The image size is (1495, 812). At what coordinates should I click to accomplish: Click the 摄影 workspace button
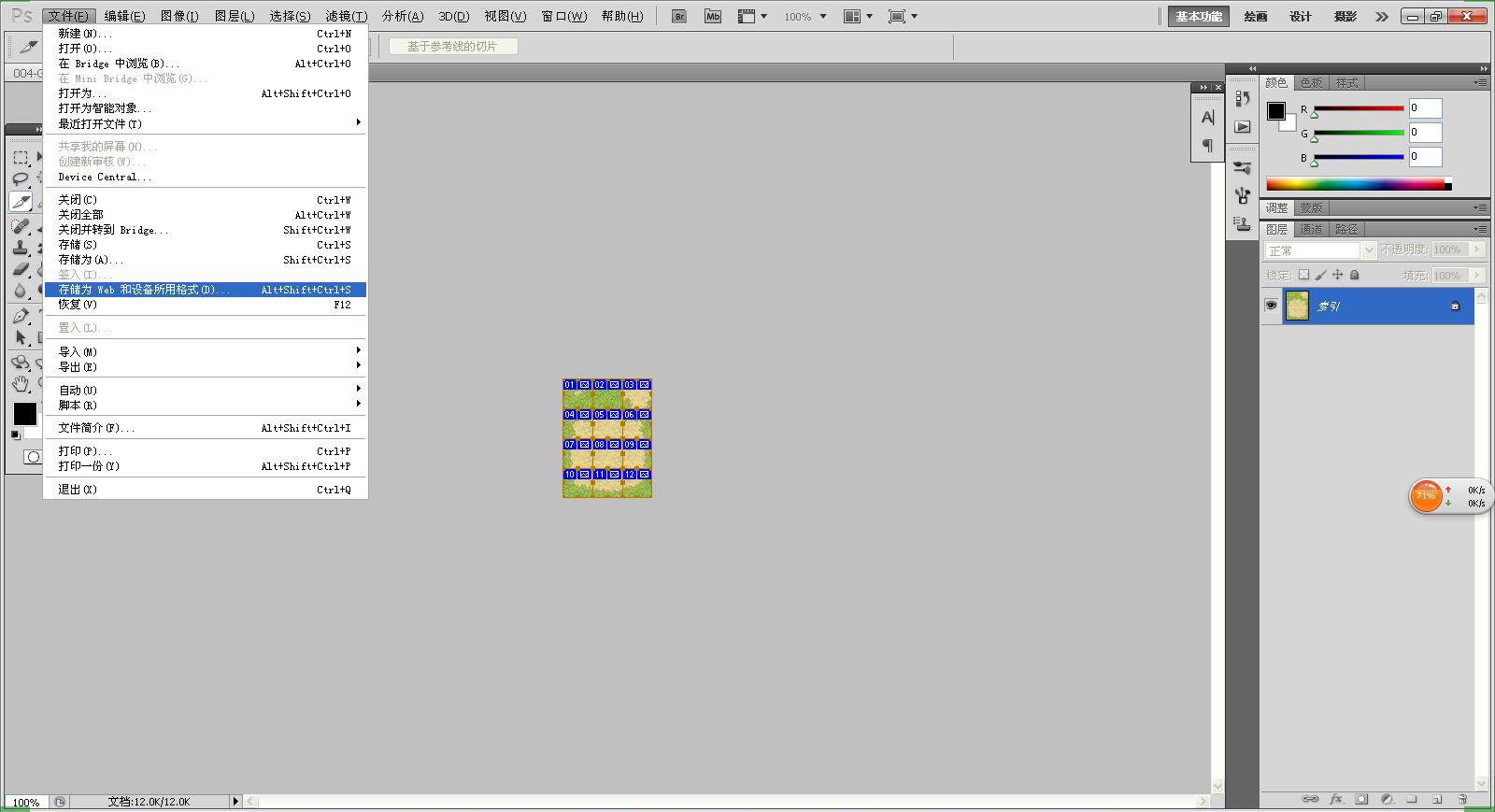point(1345,16)
